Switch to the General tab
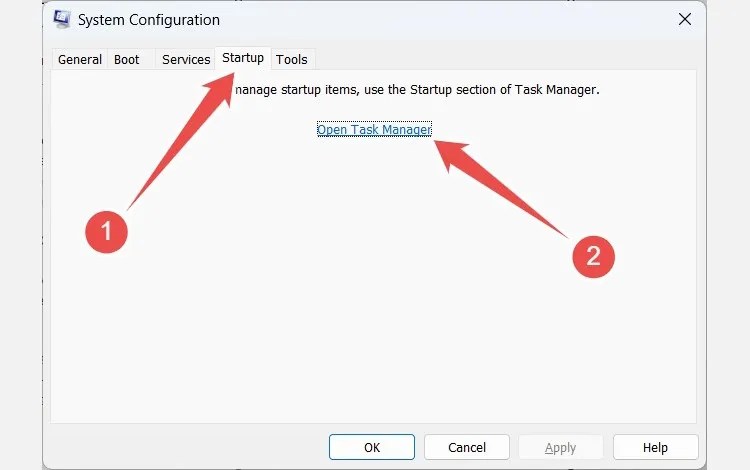Viewport: 750px width, 470px height. coord(80,60)
